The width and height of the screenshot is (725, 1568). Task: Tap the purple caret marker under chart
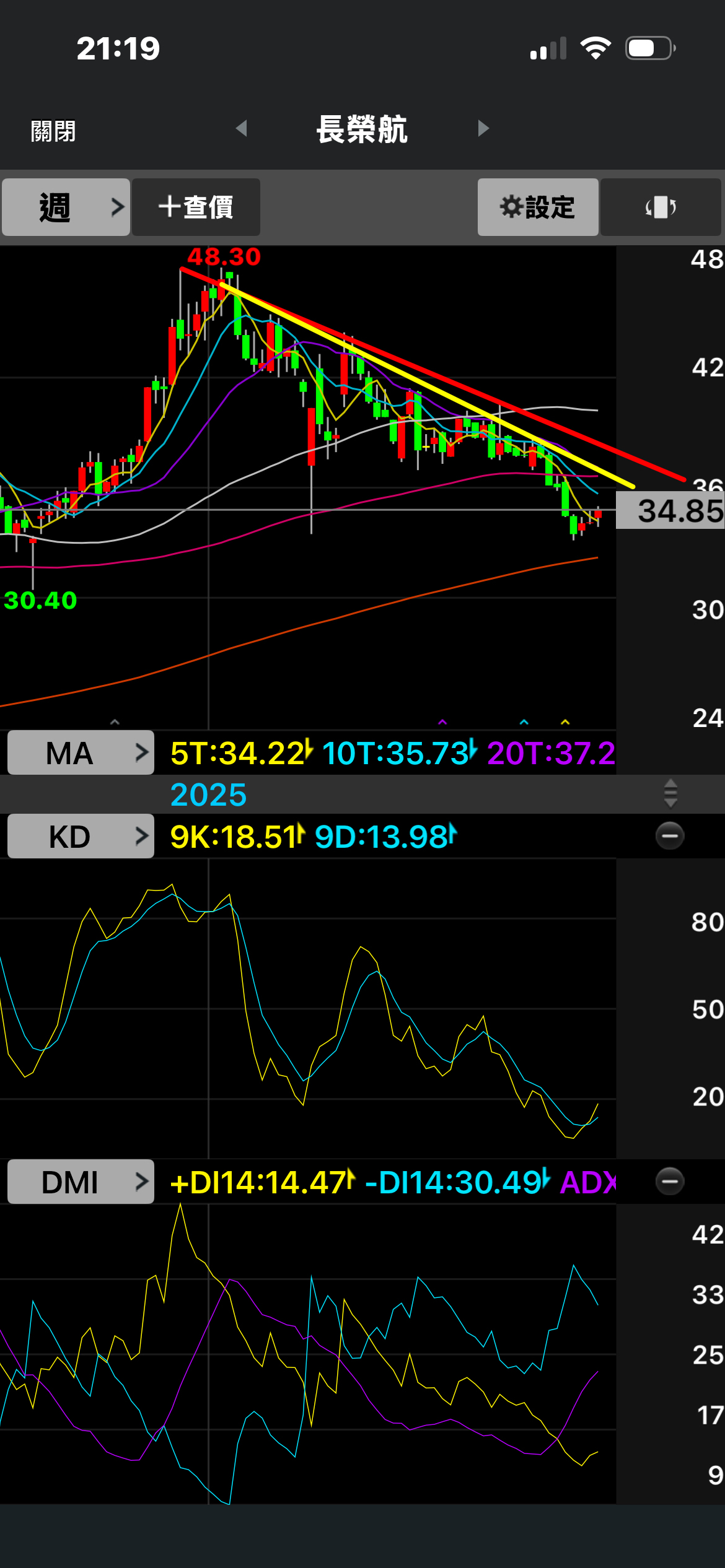(442, 722)
